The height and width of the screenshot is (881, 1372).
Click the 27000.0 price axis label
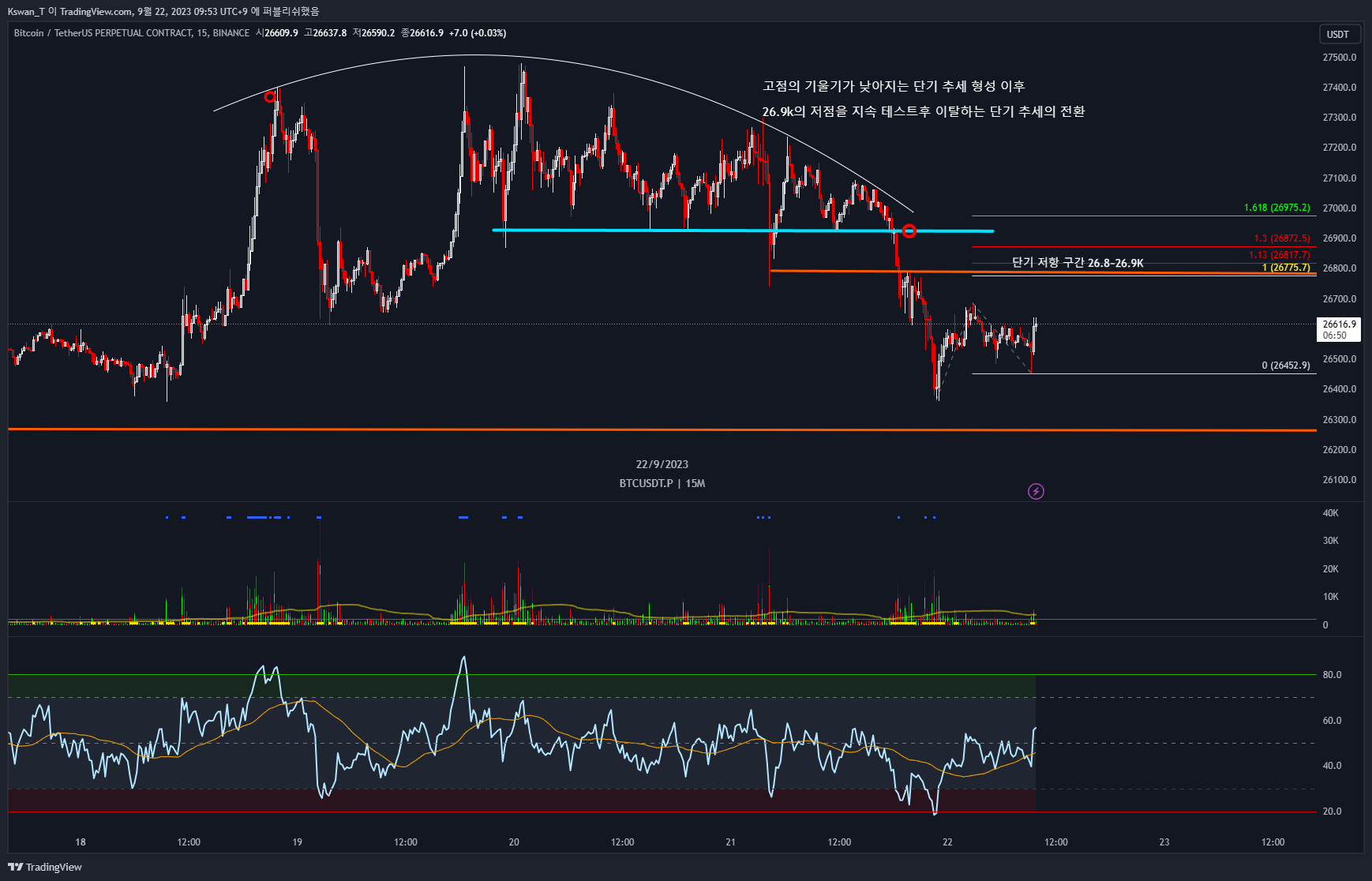[x=1340, y=208]
